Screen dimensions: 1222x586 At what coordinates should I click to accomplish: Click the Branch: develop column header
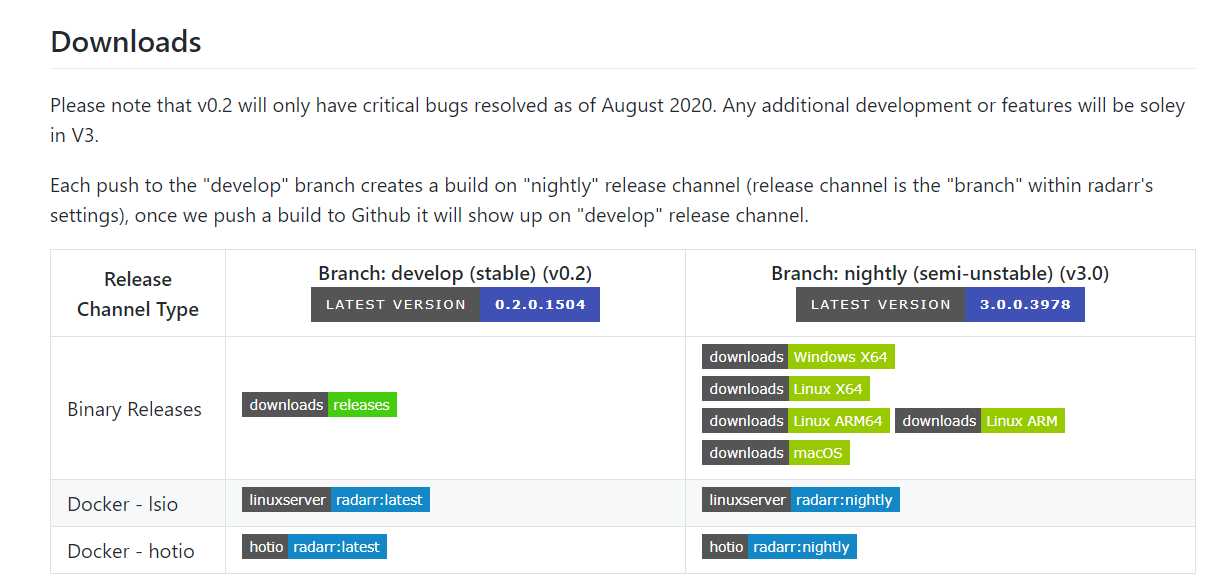coord(455,271)
